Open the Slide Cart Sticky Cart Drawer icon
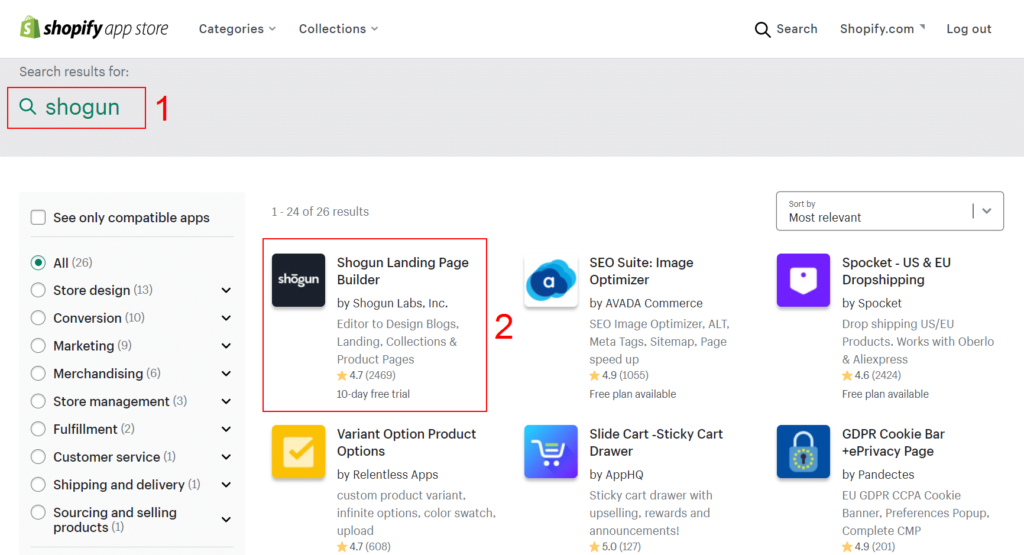1024x555 pixels. [x=551, y=452]
